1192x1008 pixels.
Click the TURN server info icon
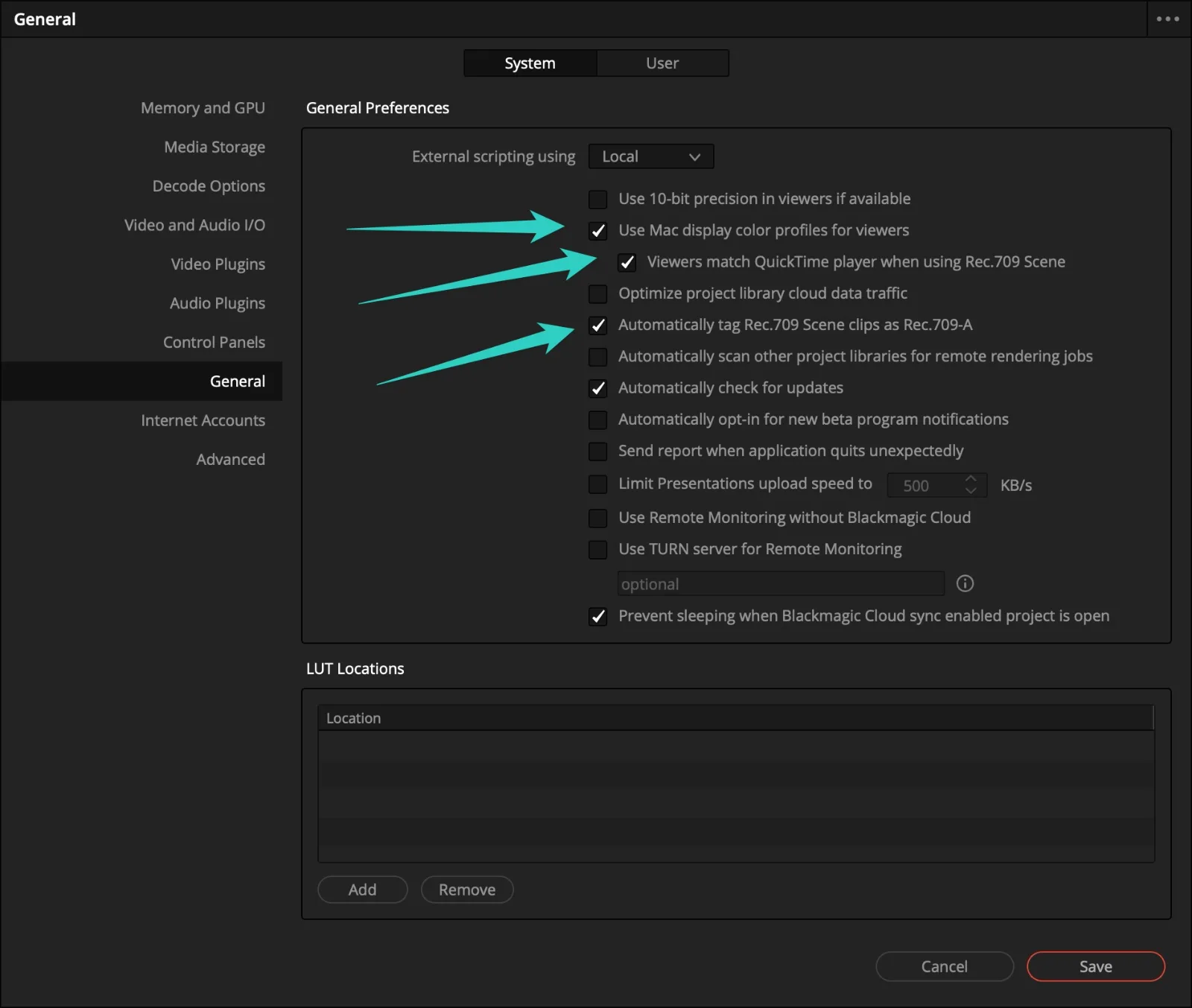point(965,583)
